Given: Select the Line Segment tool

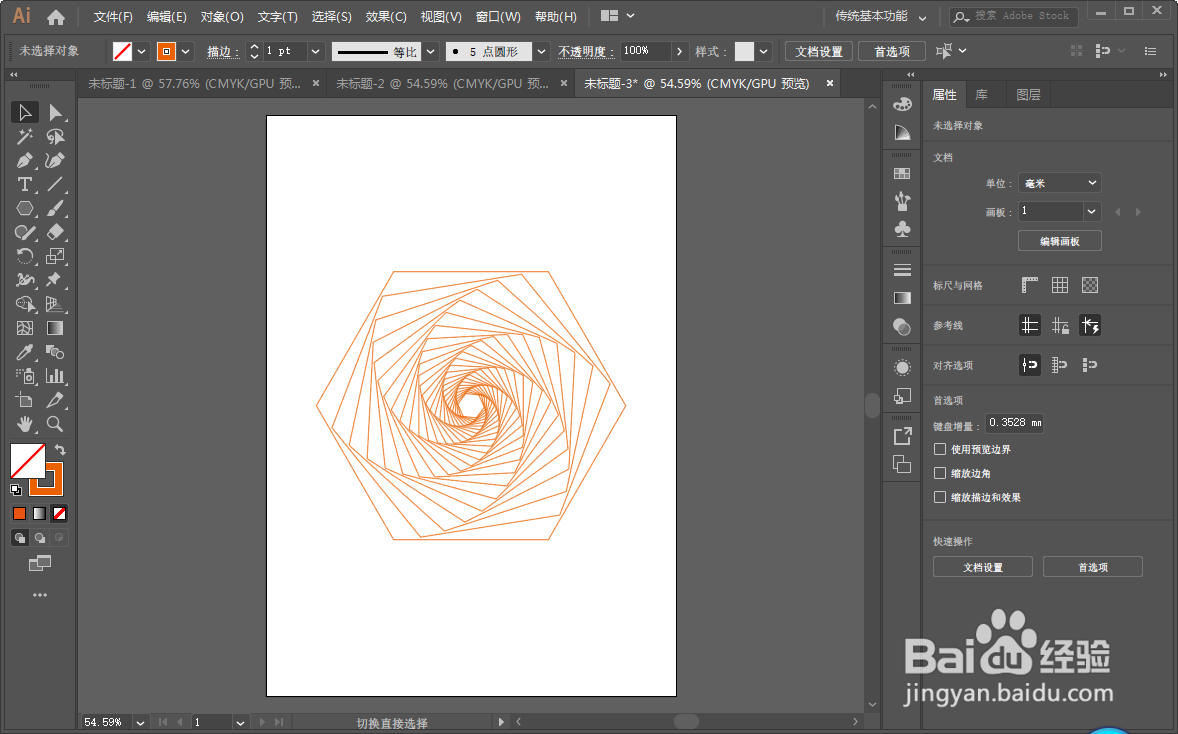Looking at the screenshot, I should (55, 185).
